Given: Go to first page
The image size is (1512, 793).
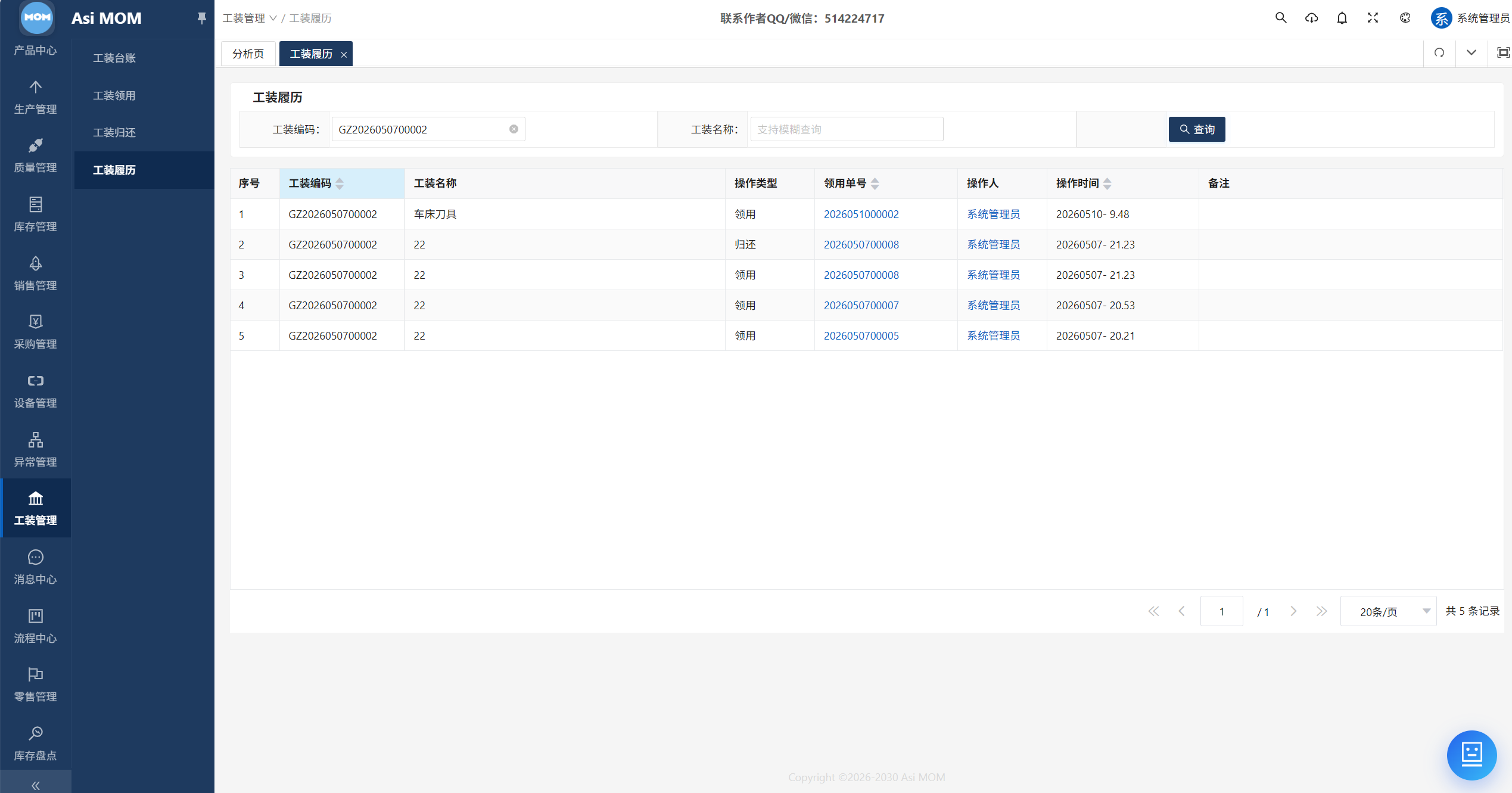Looking at the screenshot, I should click(x=1153, y=611).
